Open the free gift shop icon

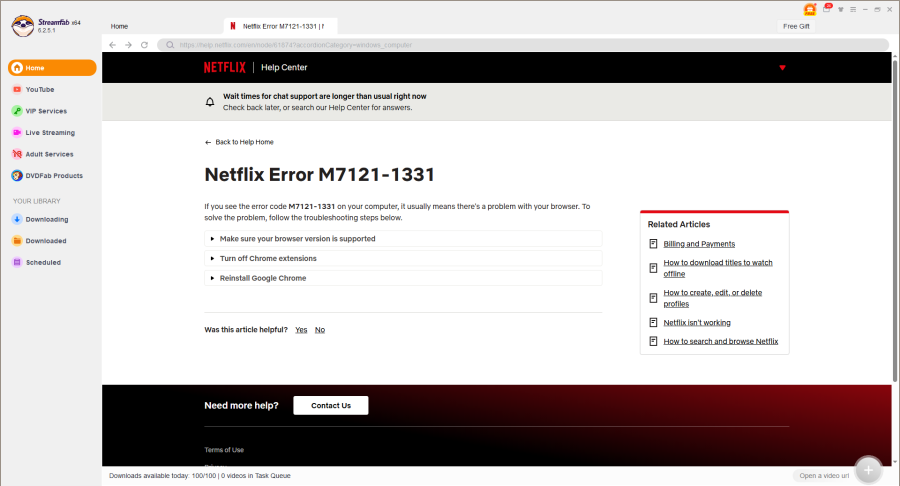click(810, 9)
